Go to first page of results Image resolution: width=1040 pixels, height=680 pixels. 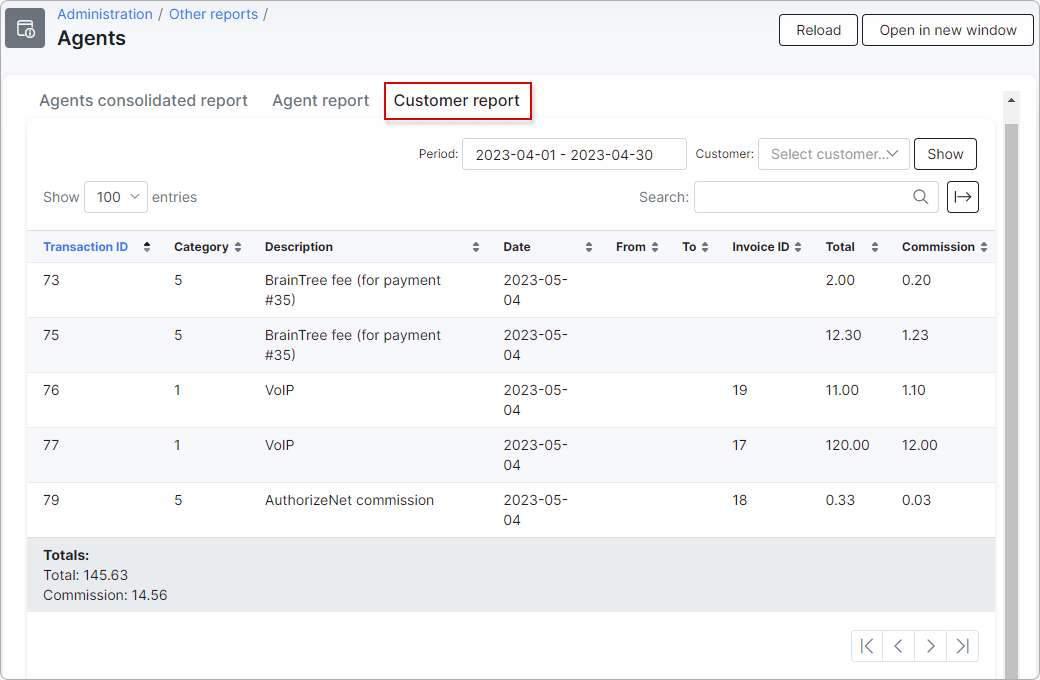[867, 646]
